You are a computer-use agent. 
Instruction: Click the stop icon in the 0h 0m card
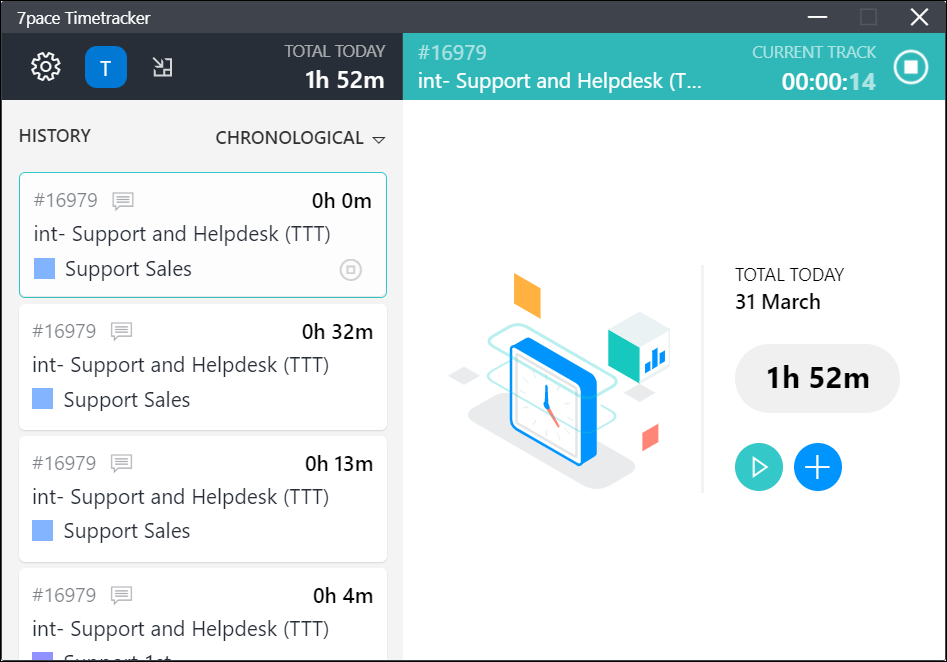point(351,269)
